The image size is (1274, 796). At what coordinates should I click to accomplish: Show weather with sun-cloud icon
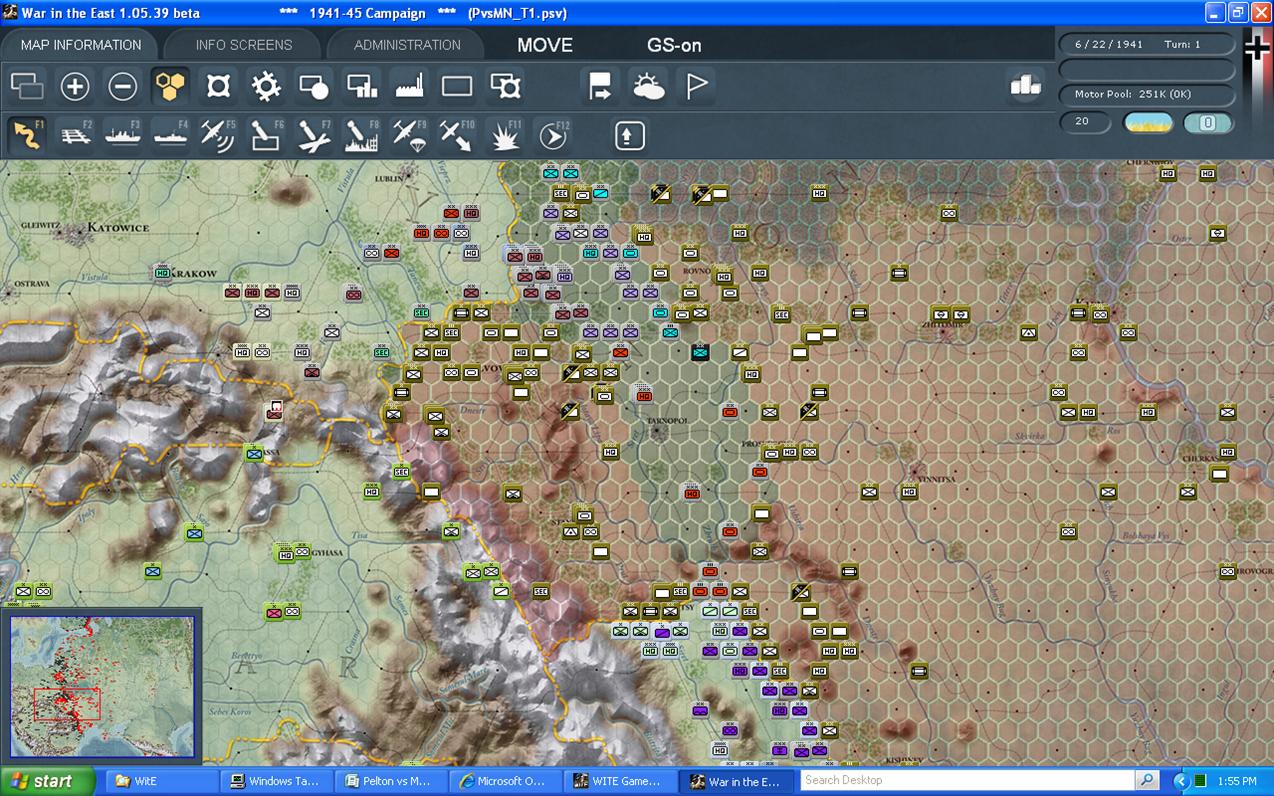(648, 87)
